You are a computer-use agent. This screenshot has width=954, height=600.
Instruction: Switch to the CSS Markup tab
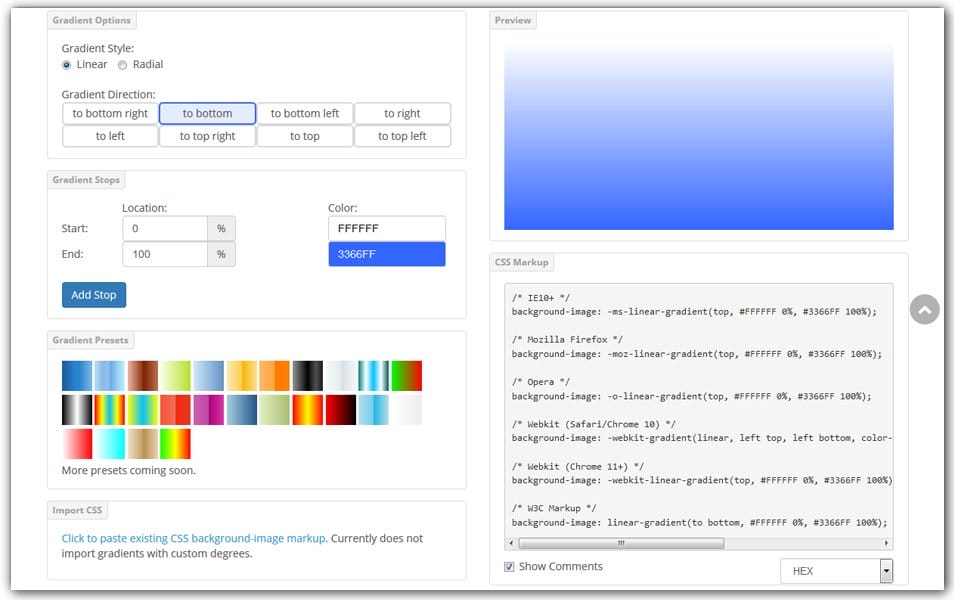coord(521,261)
